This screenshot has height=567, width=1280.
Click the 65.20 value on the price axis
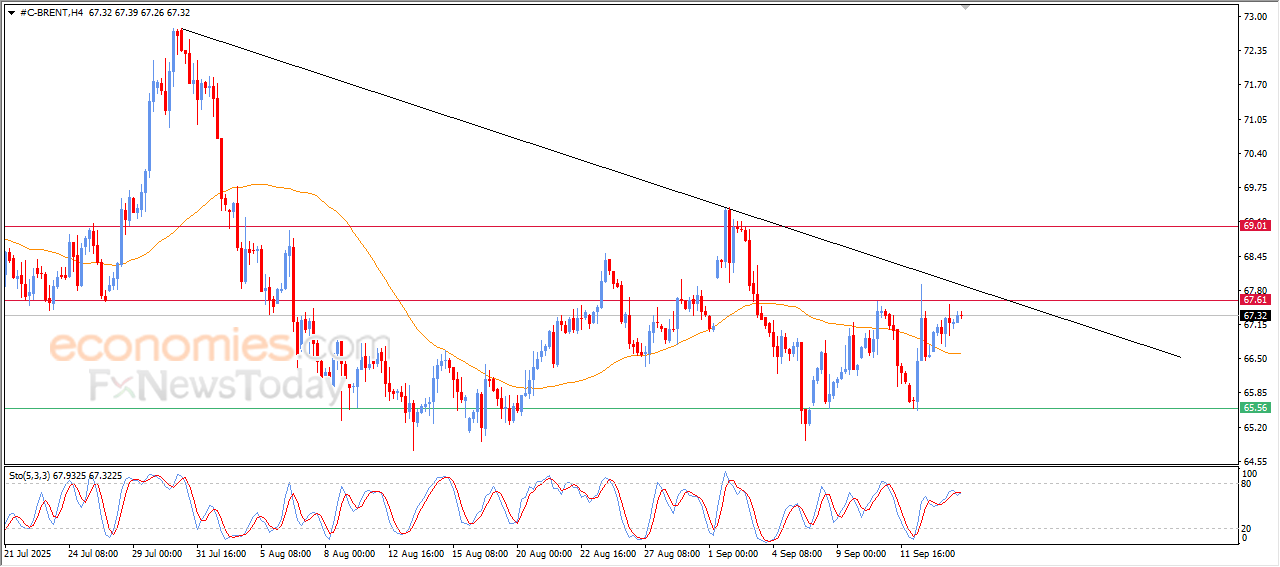point(1257,428)
